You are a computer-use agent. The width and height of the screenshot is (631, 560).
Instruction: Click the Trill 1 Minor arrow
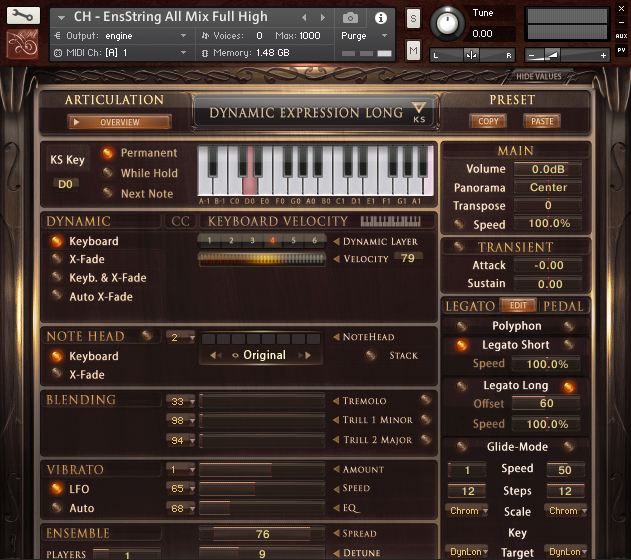click(x=336, y=420)
